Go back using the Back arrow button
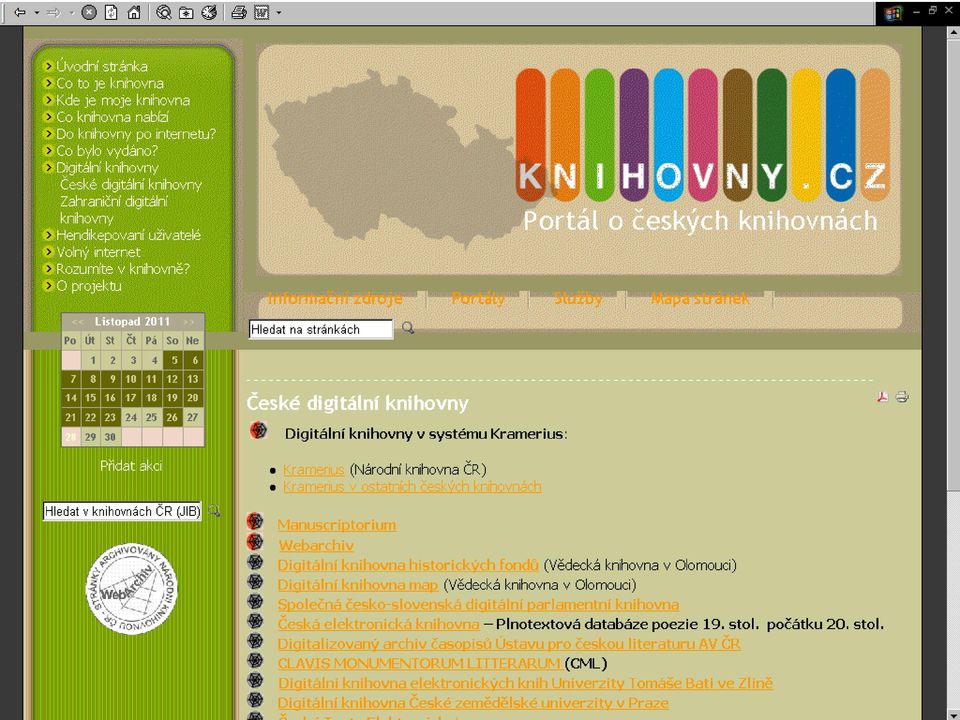Image resolution: width=960 pixels, height=720 pixels. coord(20,12)
